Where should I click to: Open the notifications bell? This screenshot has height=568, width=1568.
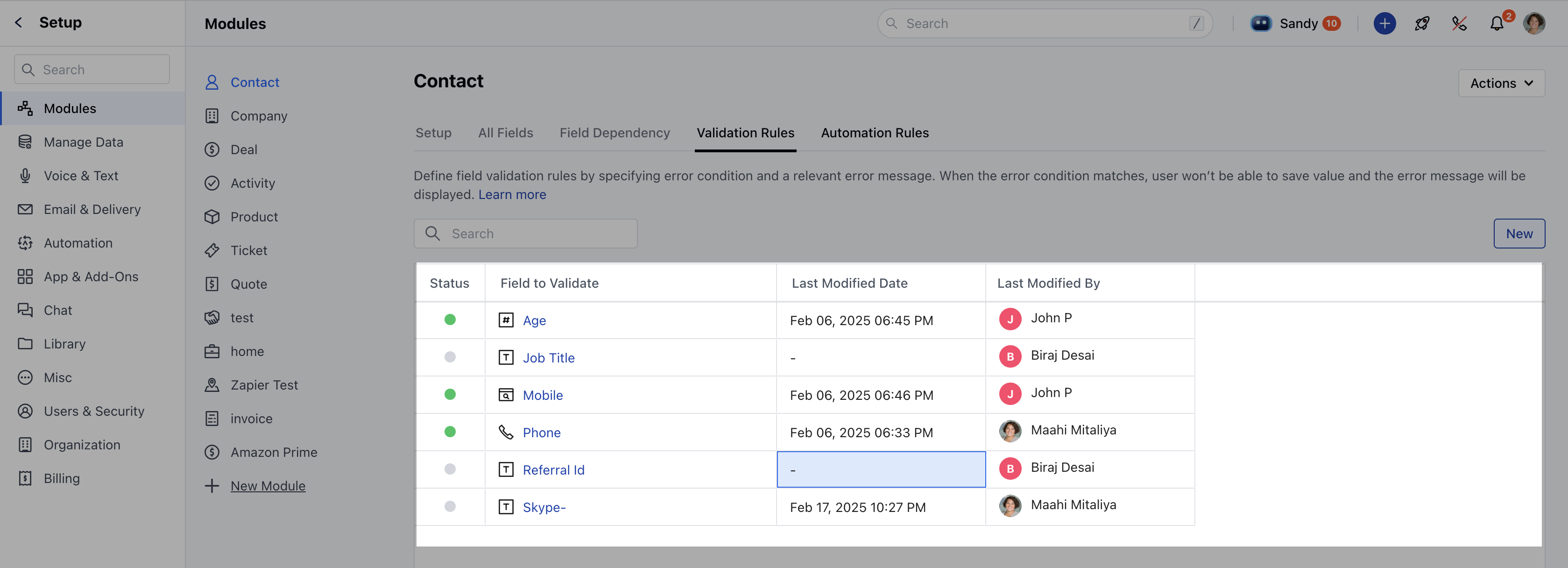click(1496, 24)
